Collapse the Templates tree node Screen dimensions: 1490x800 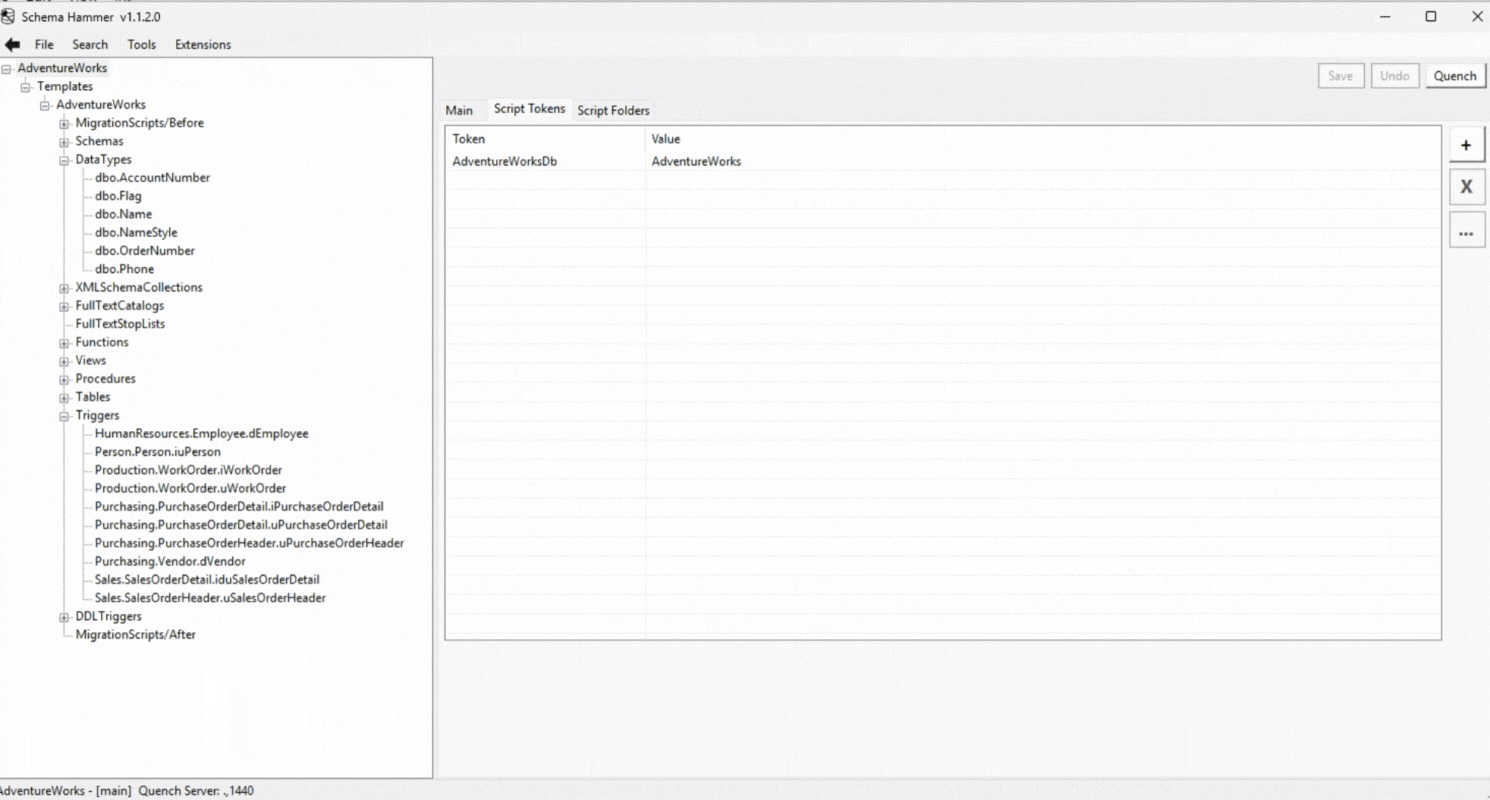point(24,86)
